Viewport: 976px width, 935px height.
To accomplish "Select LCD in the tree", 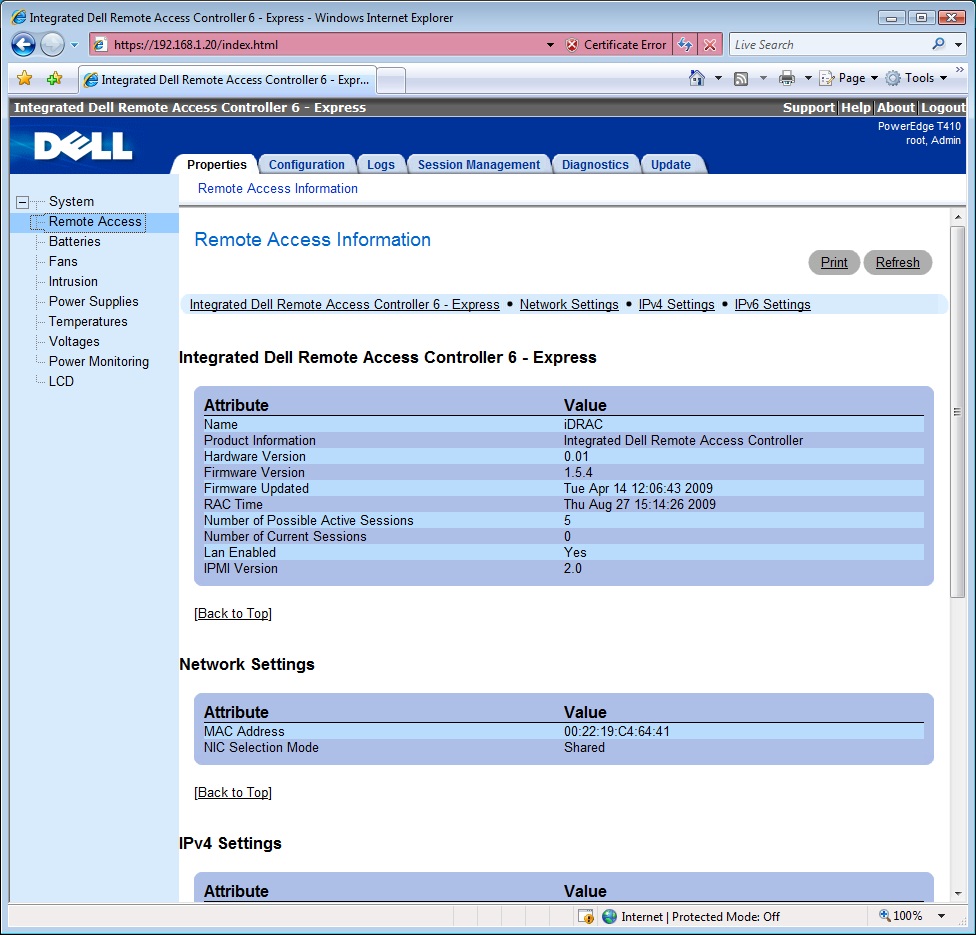I will [x=62, y=381].
